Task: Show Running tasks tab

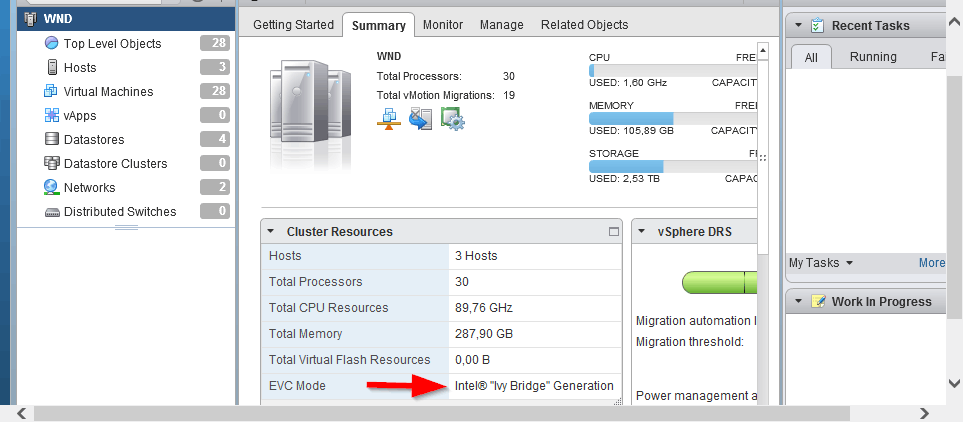Action: click(x=873, y=57)
